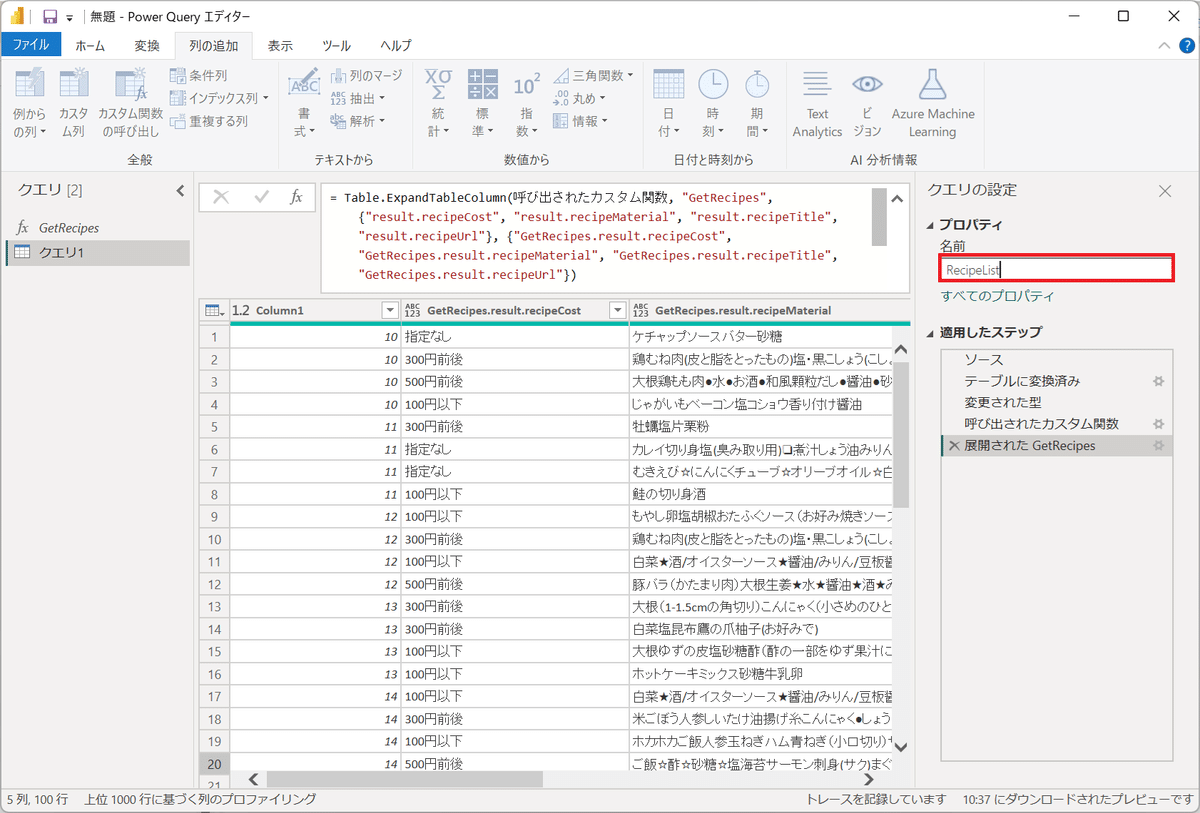Select クエリ1 in the query list
Image resolution: width=1200 pixels, height=813 pixels.
95,253
